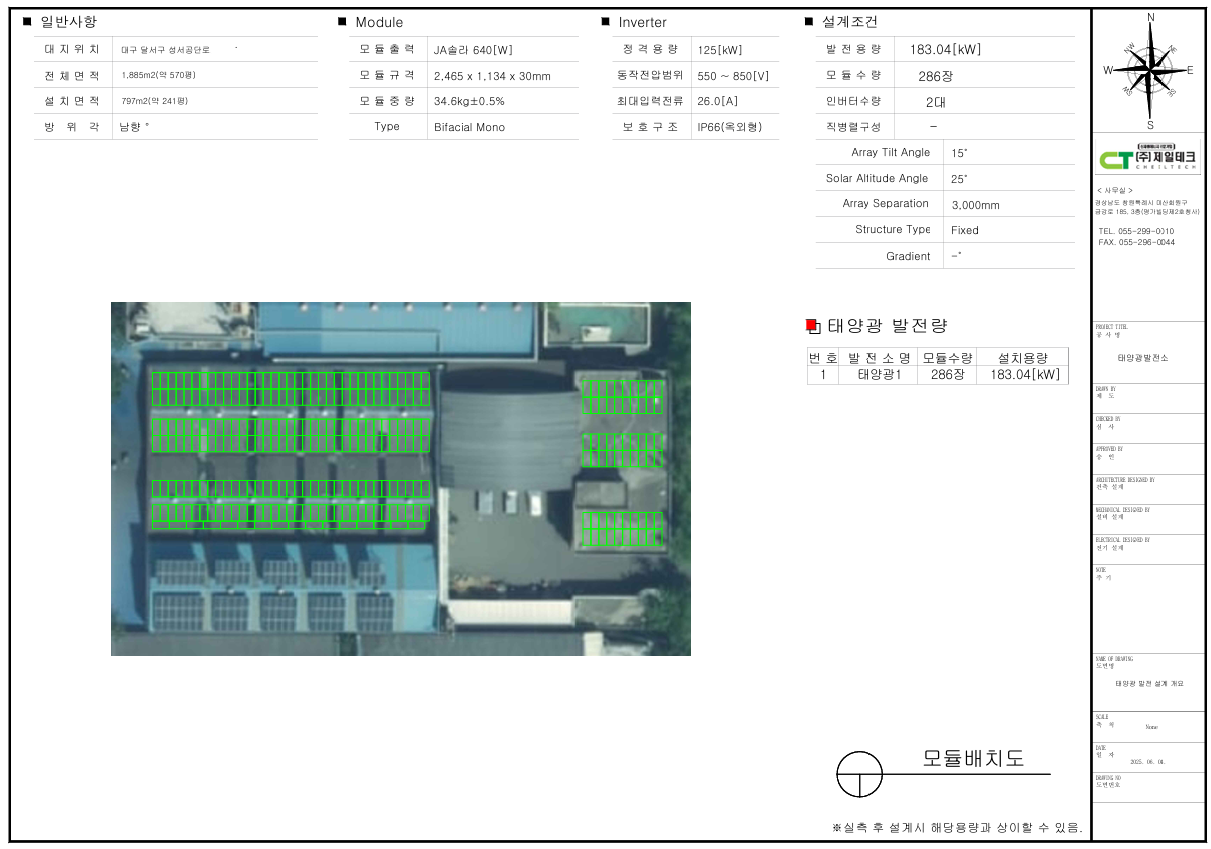
Task: Click the 모듈배치도 drawing title text
Action: pos(972,758)
